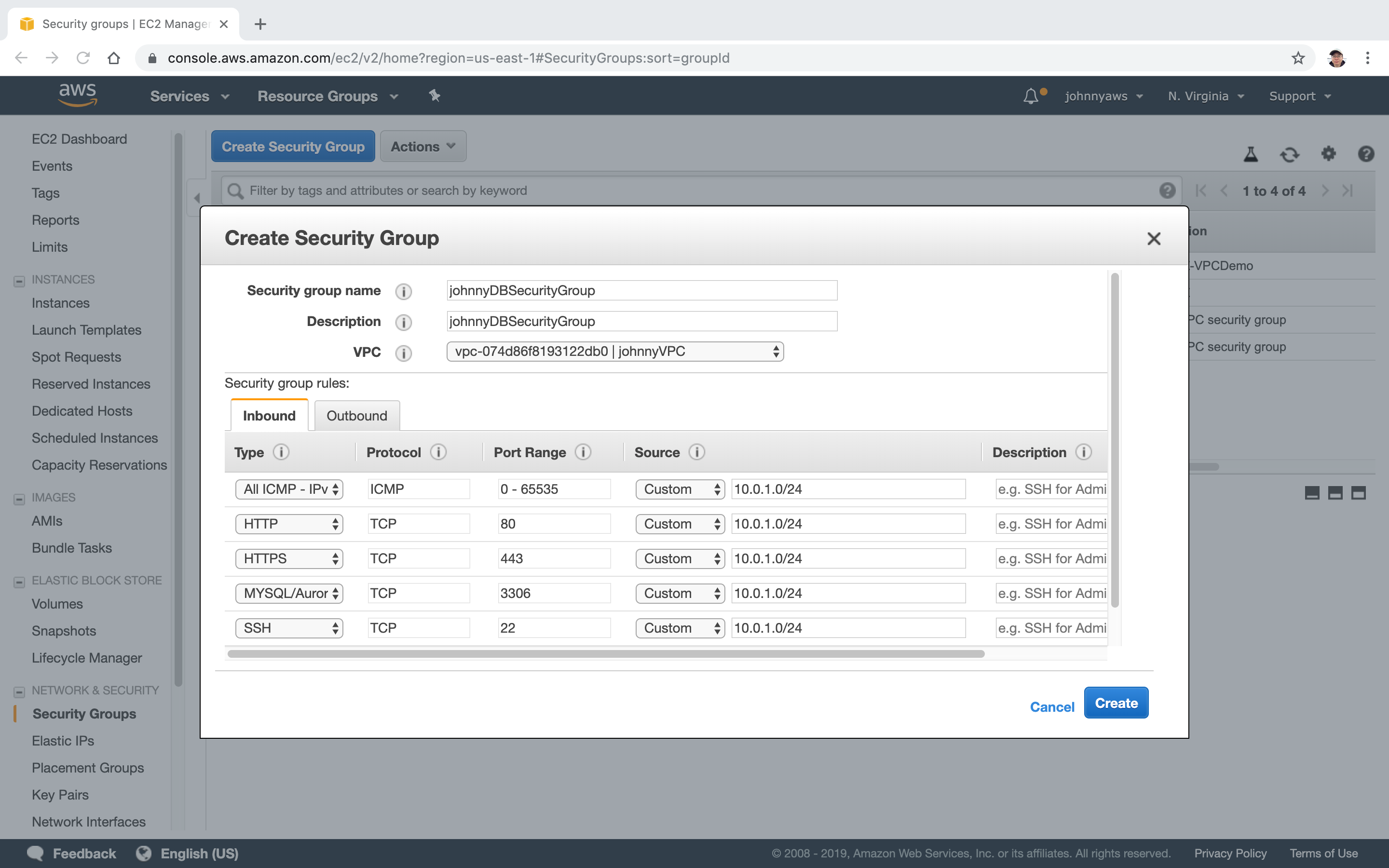
Task: Click info icon next to rules Description column
Action: (1084, 452)
